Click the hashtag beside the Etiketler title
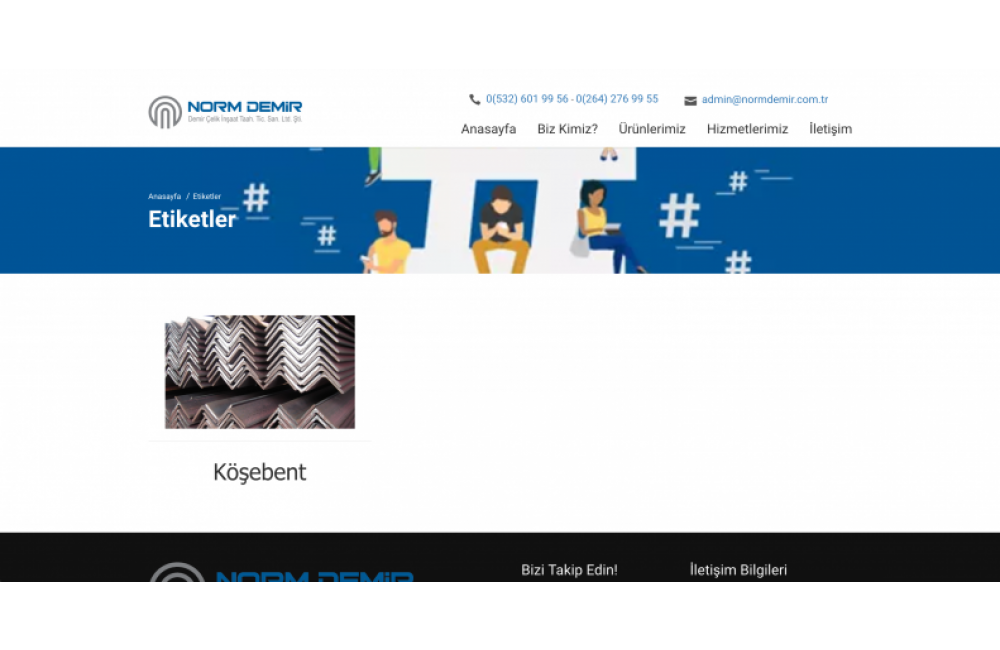Screen dimensions: 1000x650 pos(256,199)
